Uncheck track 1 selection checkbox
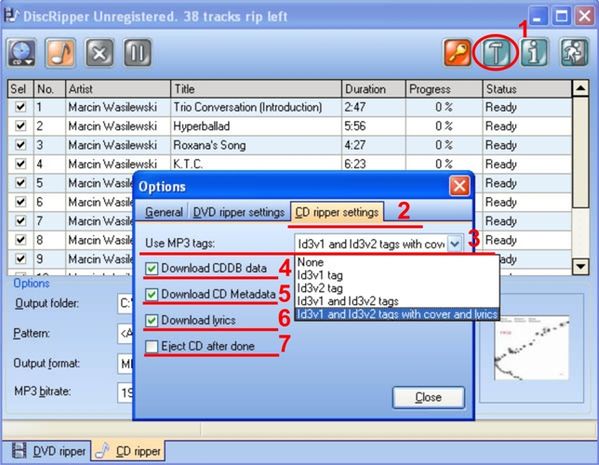 20,107
